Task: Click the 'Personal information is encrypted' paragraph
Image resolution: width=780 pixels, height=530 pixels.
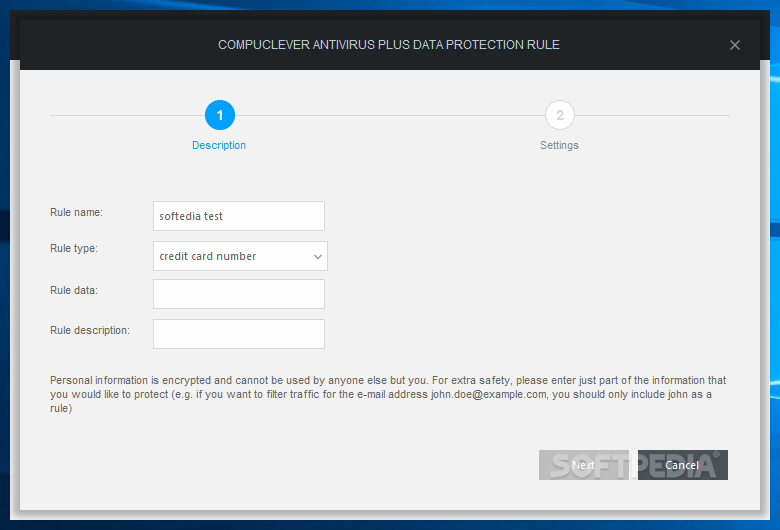Action: (x=388, y=394)
